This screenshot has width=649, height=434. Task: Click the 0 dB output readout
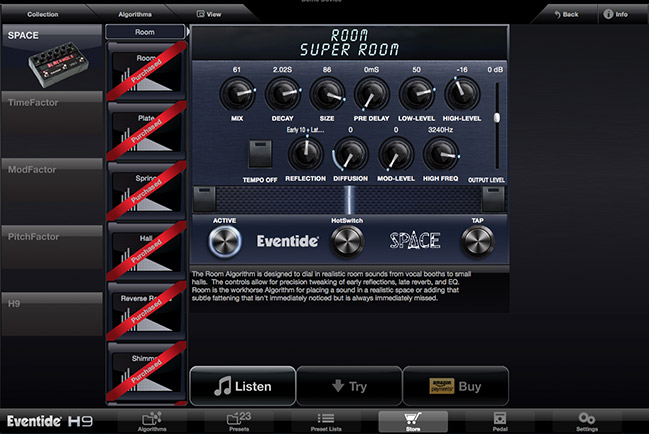click(x=495, y=70)
